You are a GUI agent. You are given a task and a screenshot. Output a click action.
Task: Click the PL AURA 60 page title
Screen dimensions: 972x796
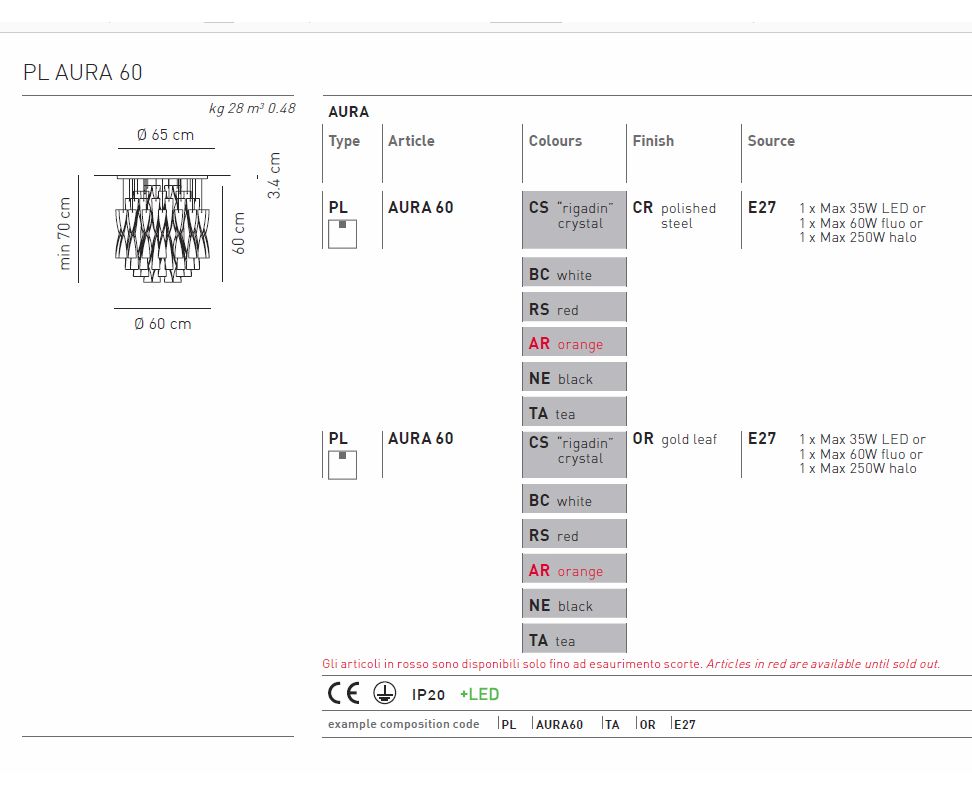tap(83, 72)
